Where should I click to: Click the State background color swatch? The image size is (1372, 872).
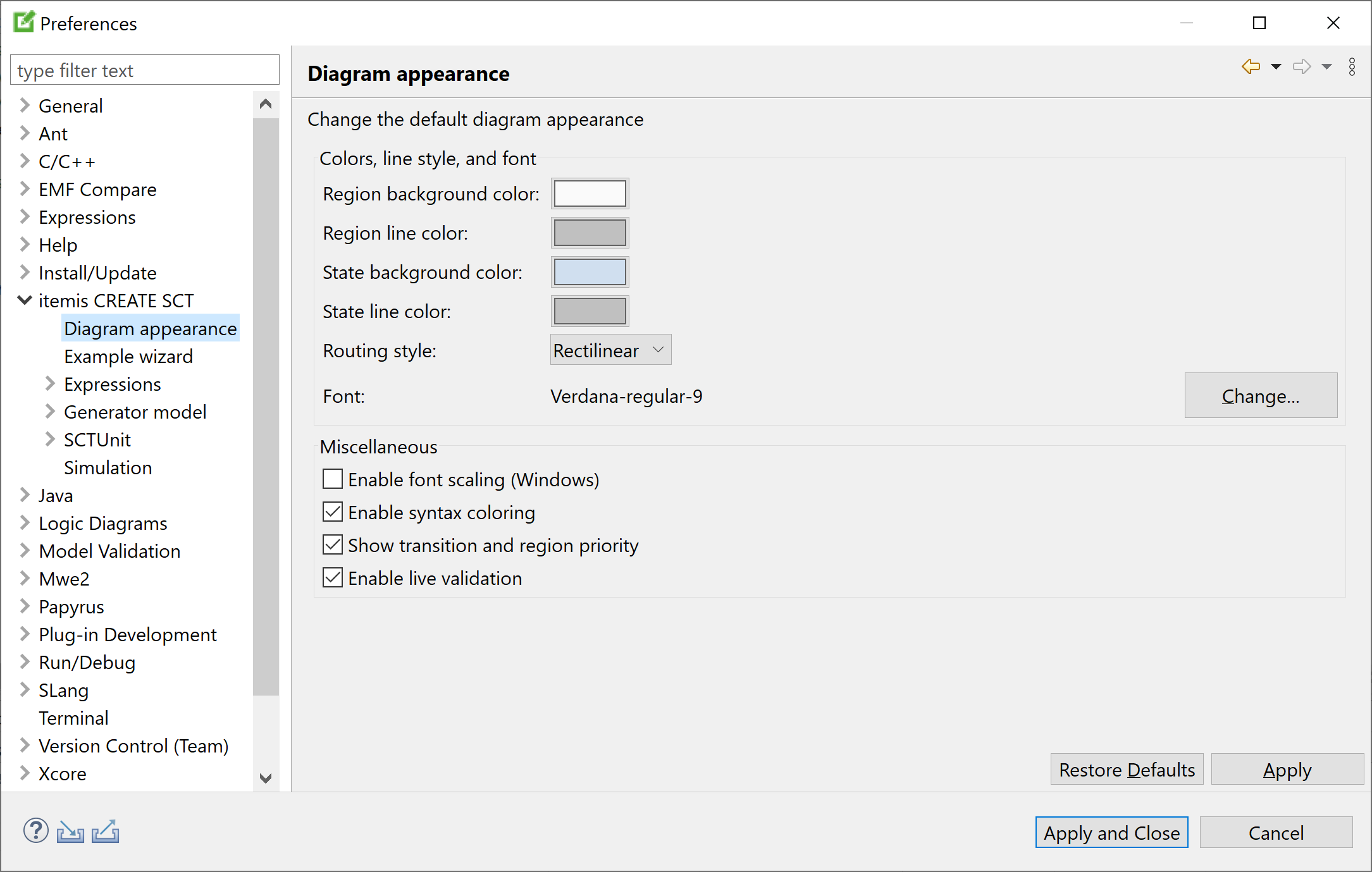(x=590, y=272)
